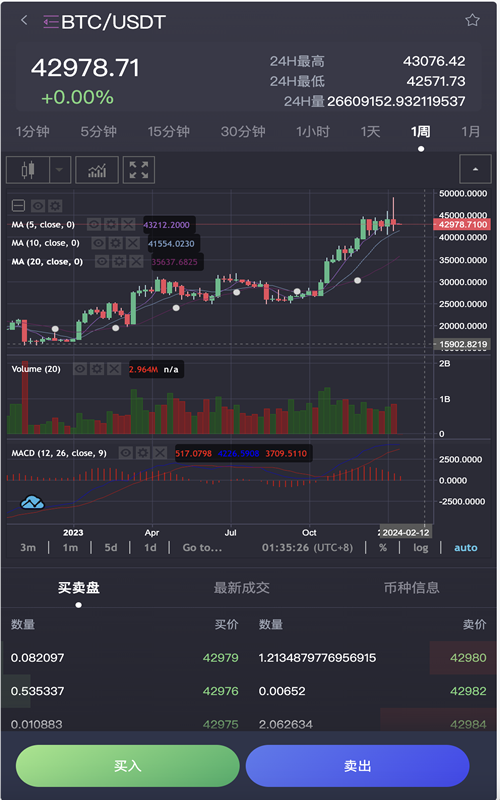Expand the chart style dropdown arrow
Screen dimensions: 500x800
tap(60, 169)
